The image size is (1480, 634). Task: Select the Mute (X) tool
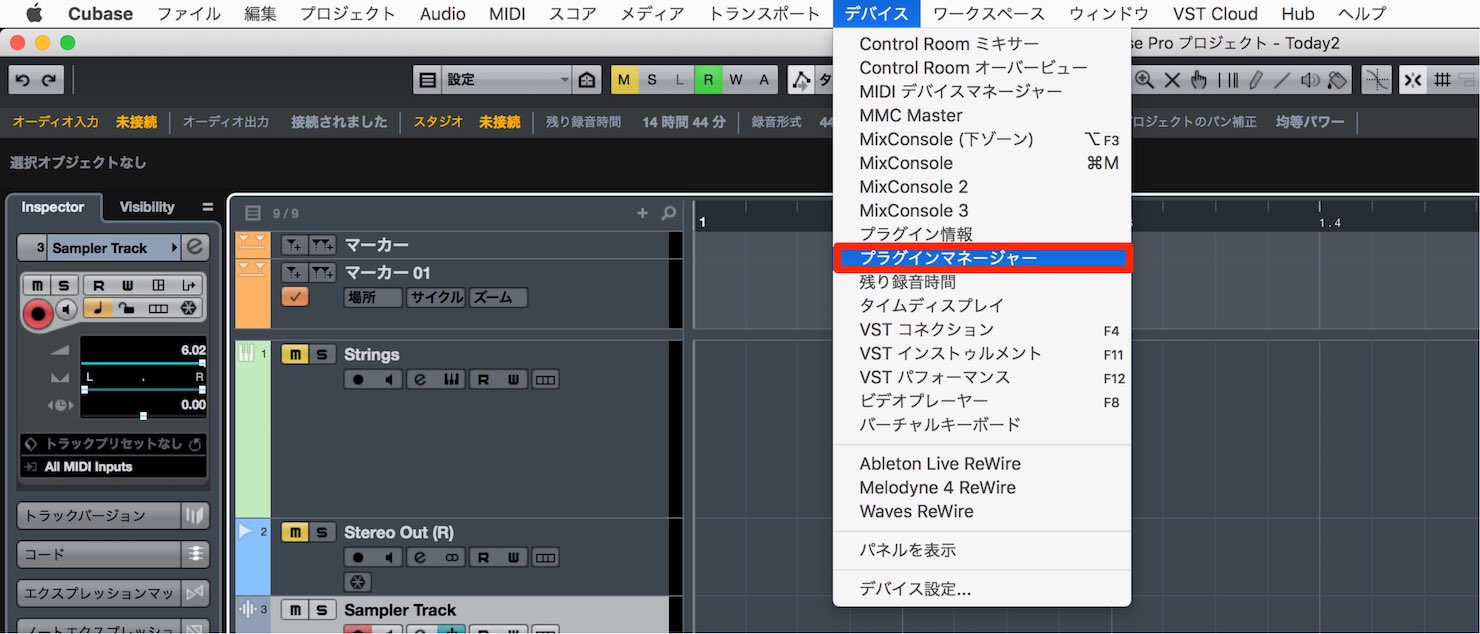coord(1172,80)
